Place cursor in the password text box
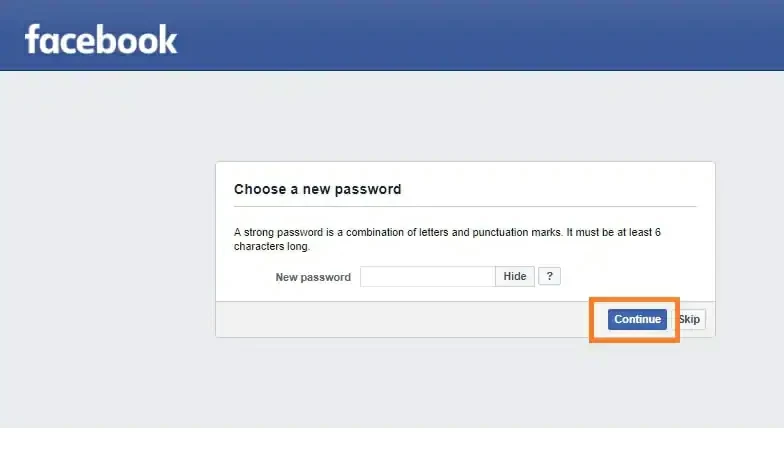The width and height of the screenshot is (784, 469). coord(428,276)
